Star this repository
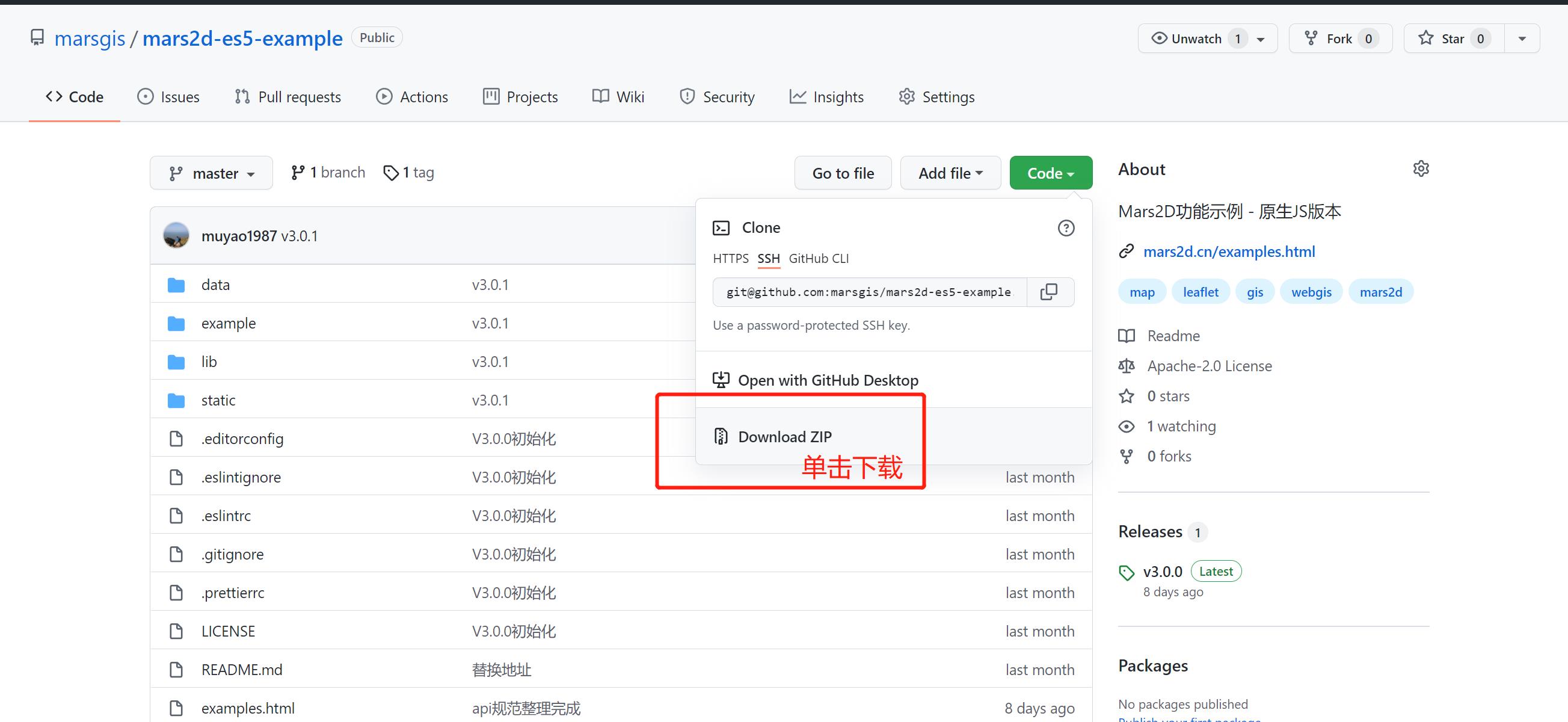This screenshot has height=722, width=1568. 1453,39
